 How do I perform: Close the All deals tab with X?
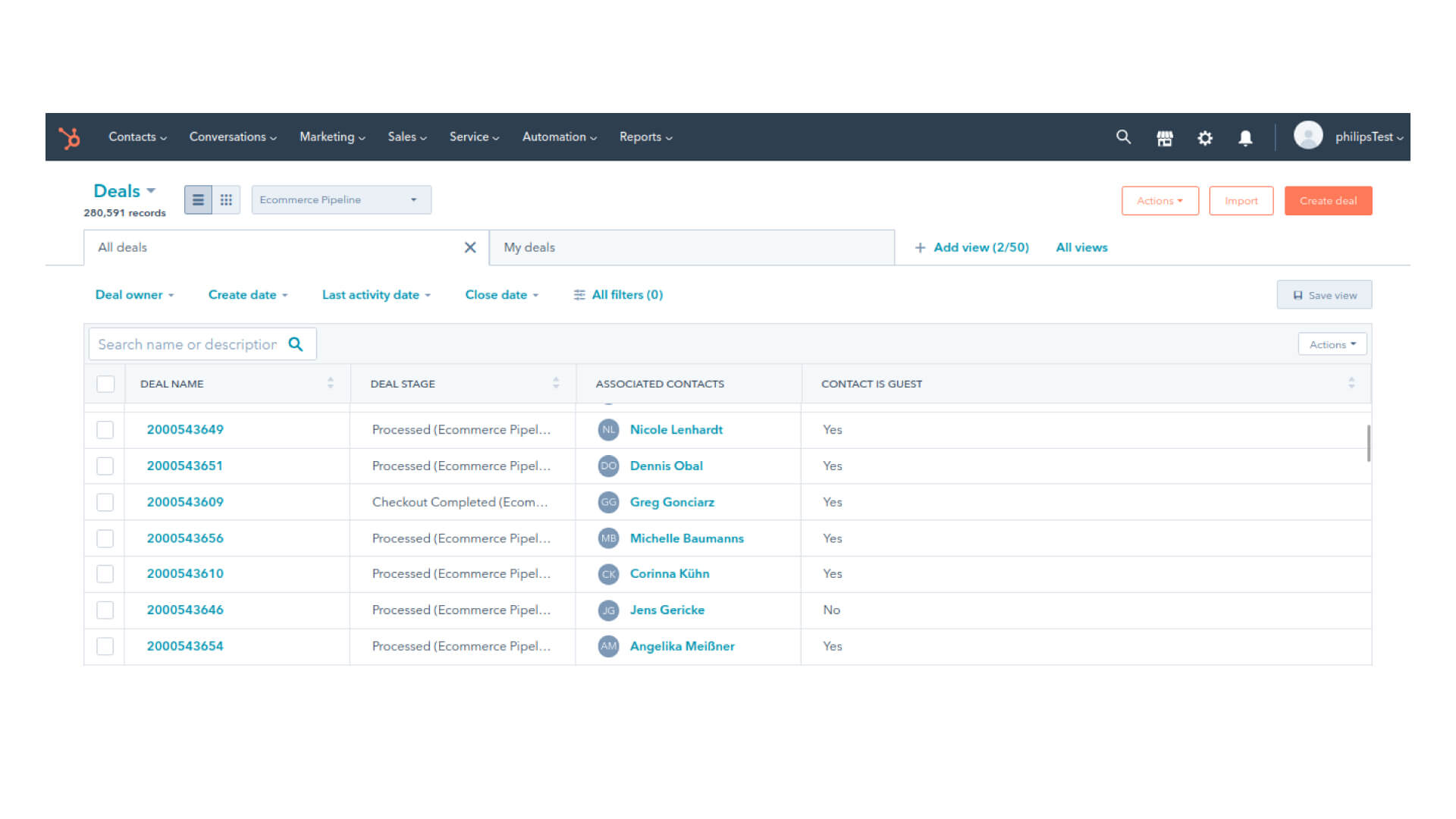click(x=470, y=248)
